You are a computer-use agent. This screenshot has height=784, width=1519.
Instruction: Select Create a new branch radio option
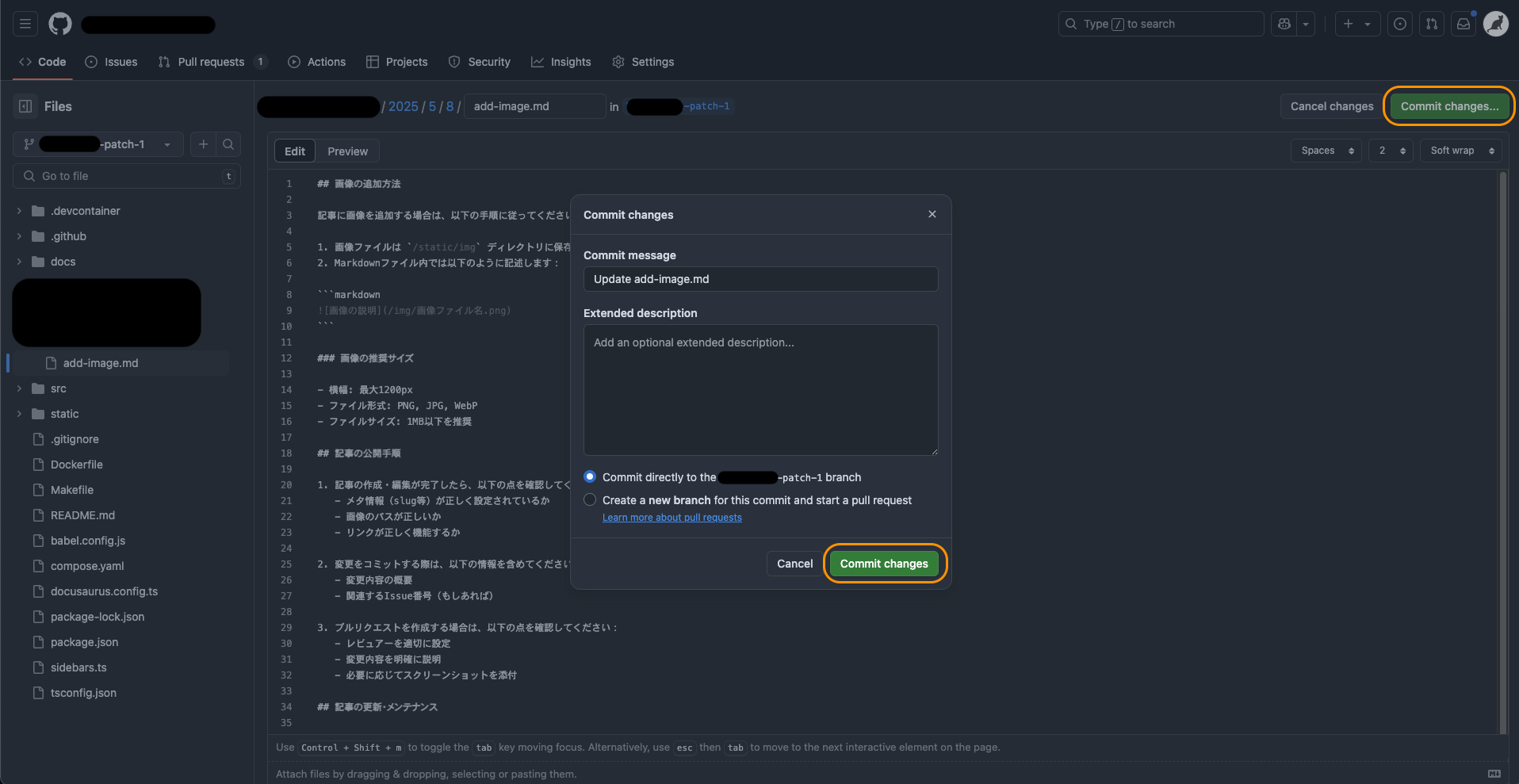coord(590,499)
